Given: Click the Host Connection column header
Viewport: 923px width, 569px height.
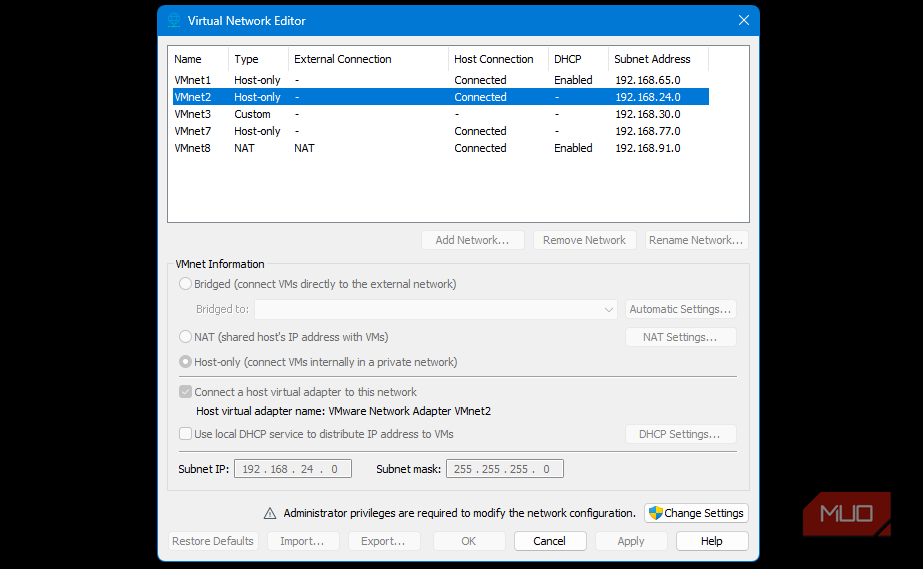Looking at the screenshot, I should pos(499,59).
